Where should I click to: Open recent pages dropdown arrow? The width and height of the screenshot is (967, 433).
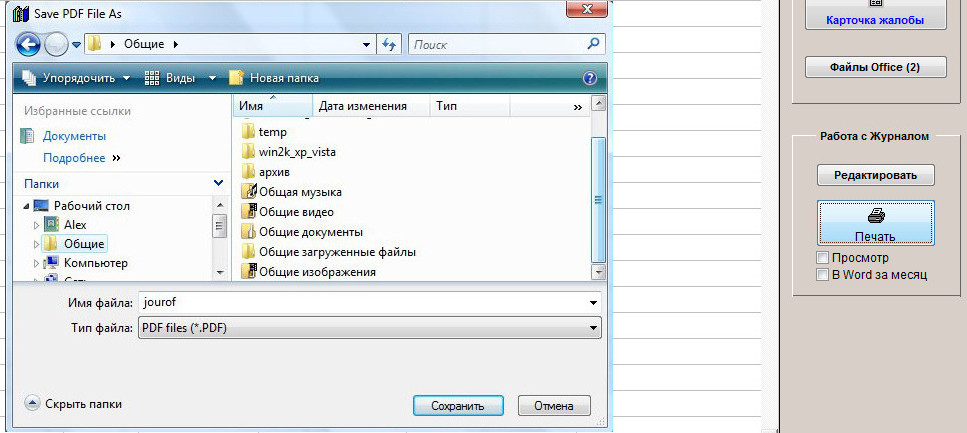click(76, 44)
